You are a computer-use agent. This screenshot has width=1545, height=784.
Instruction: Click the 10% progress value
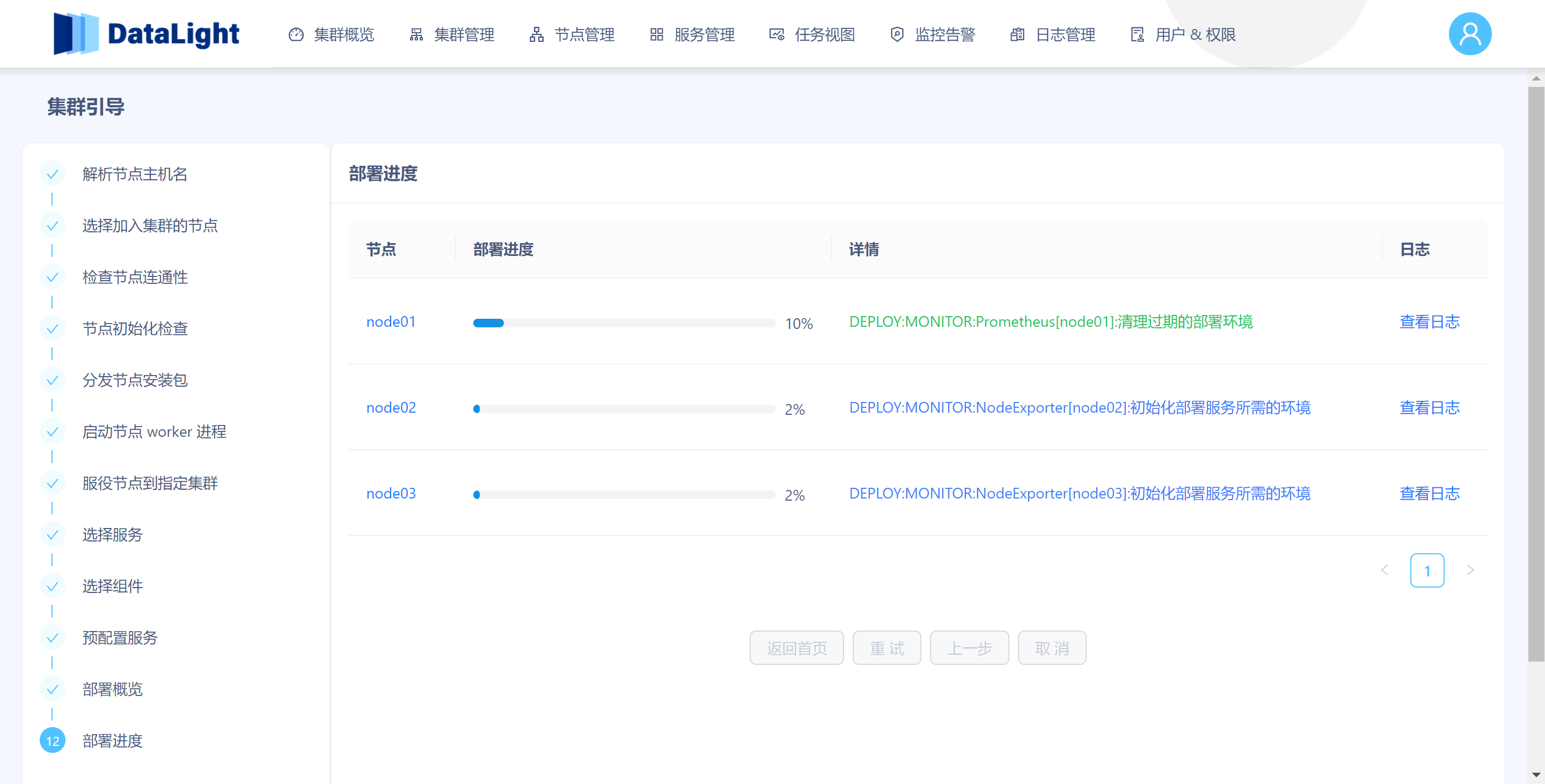click(x=799, y=324)
